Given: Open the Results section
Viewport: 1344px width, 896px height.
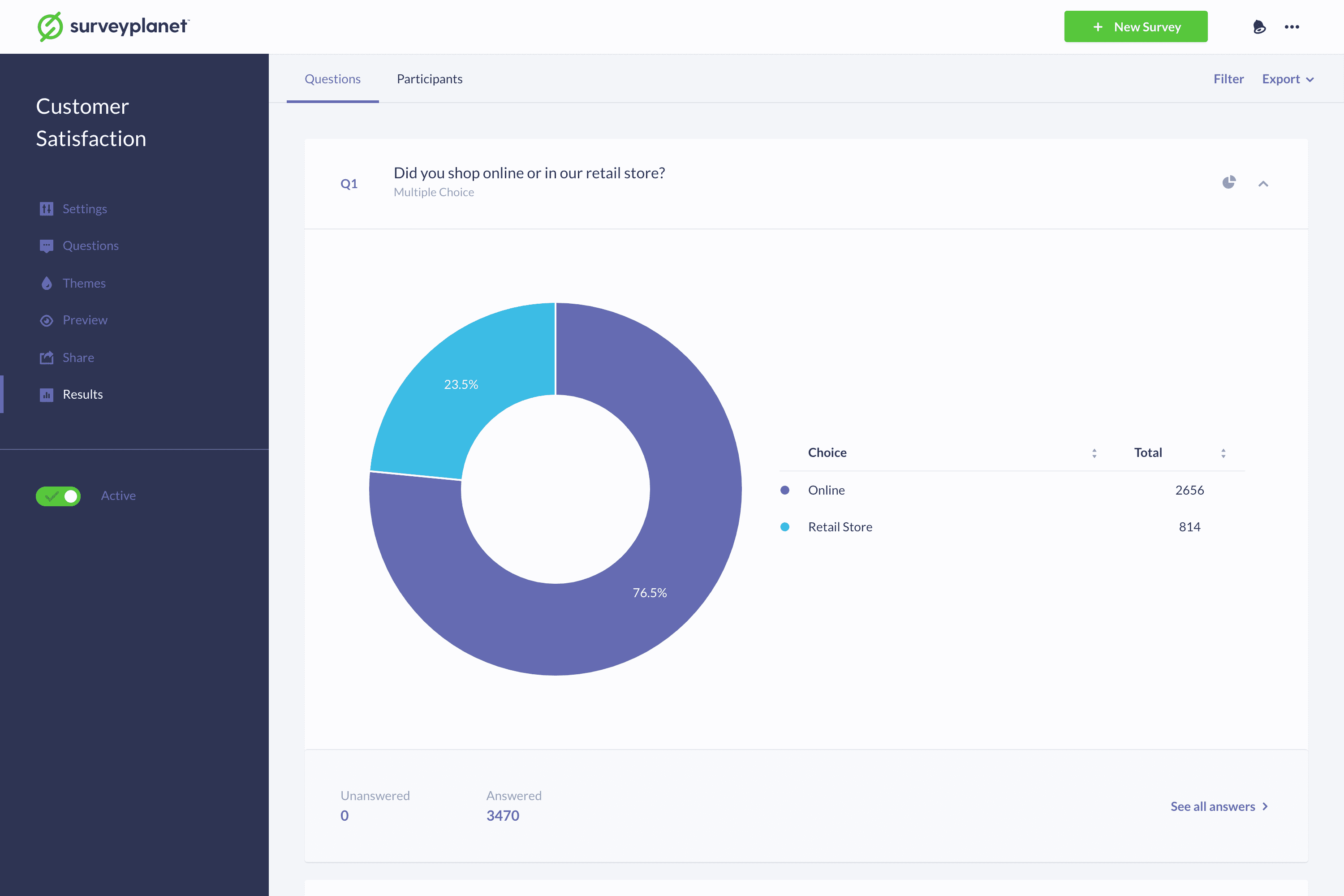Looking at the screenshot, I should click(82, 394).
